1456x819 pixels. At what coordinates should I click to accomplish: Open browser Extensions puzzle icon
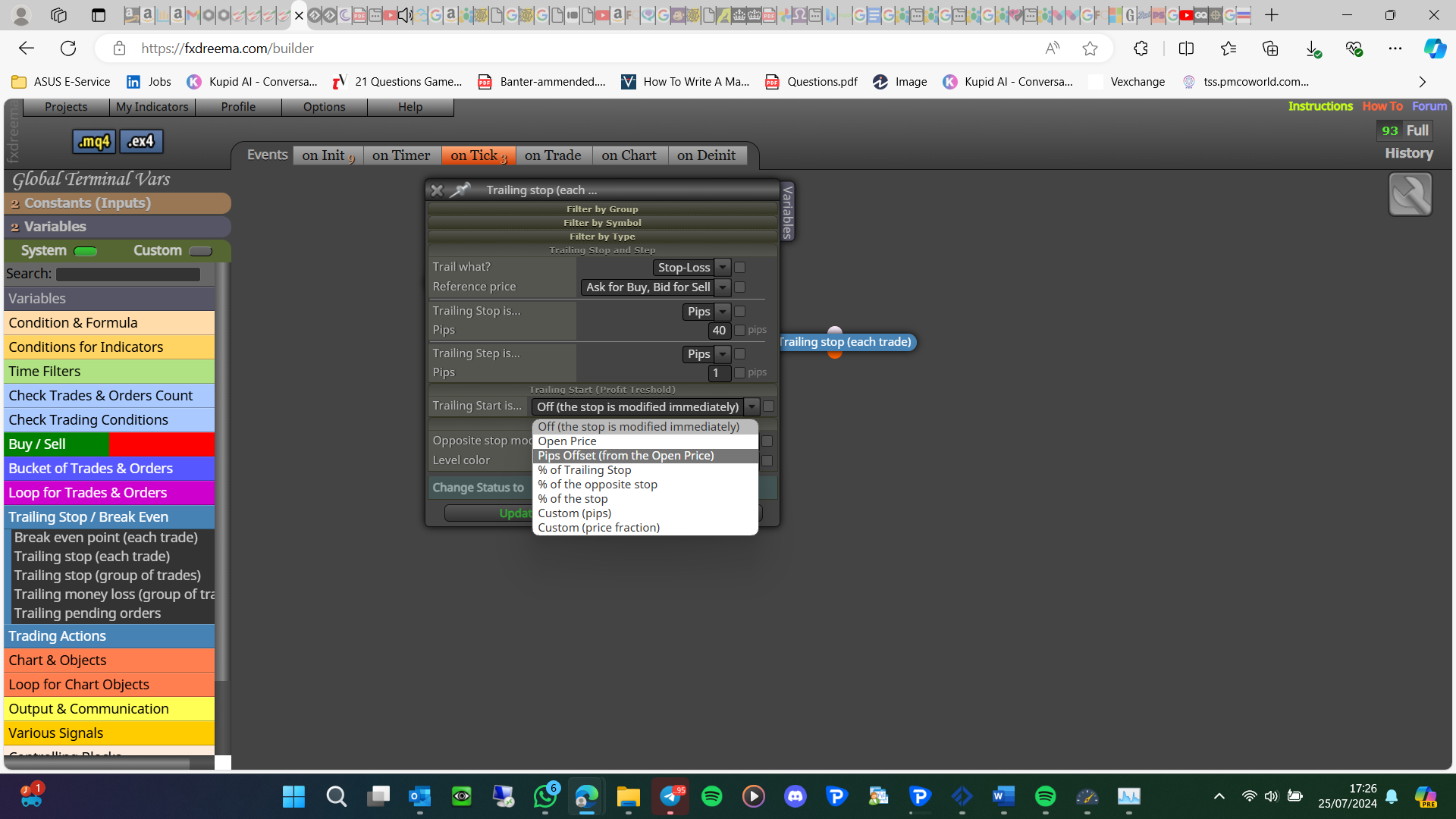point(1141,49)
